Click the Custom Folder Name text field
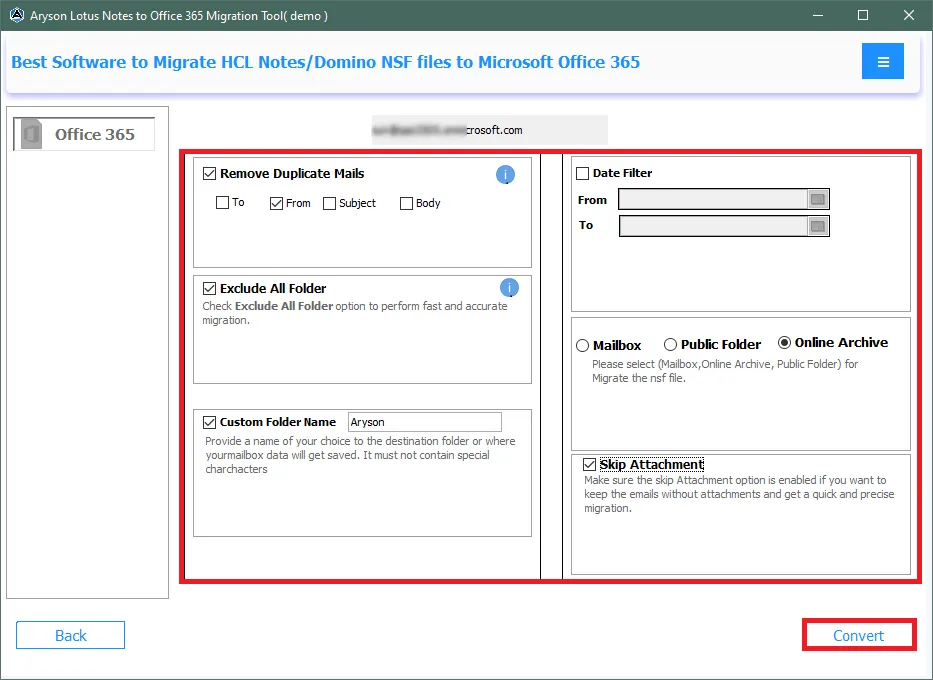This screenshot has height=680, width=933. 425,422
